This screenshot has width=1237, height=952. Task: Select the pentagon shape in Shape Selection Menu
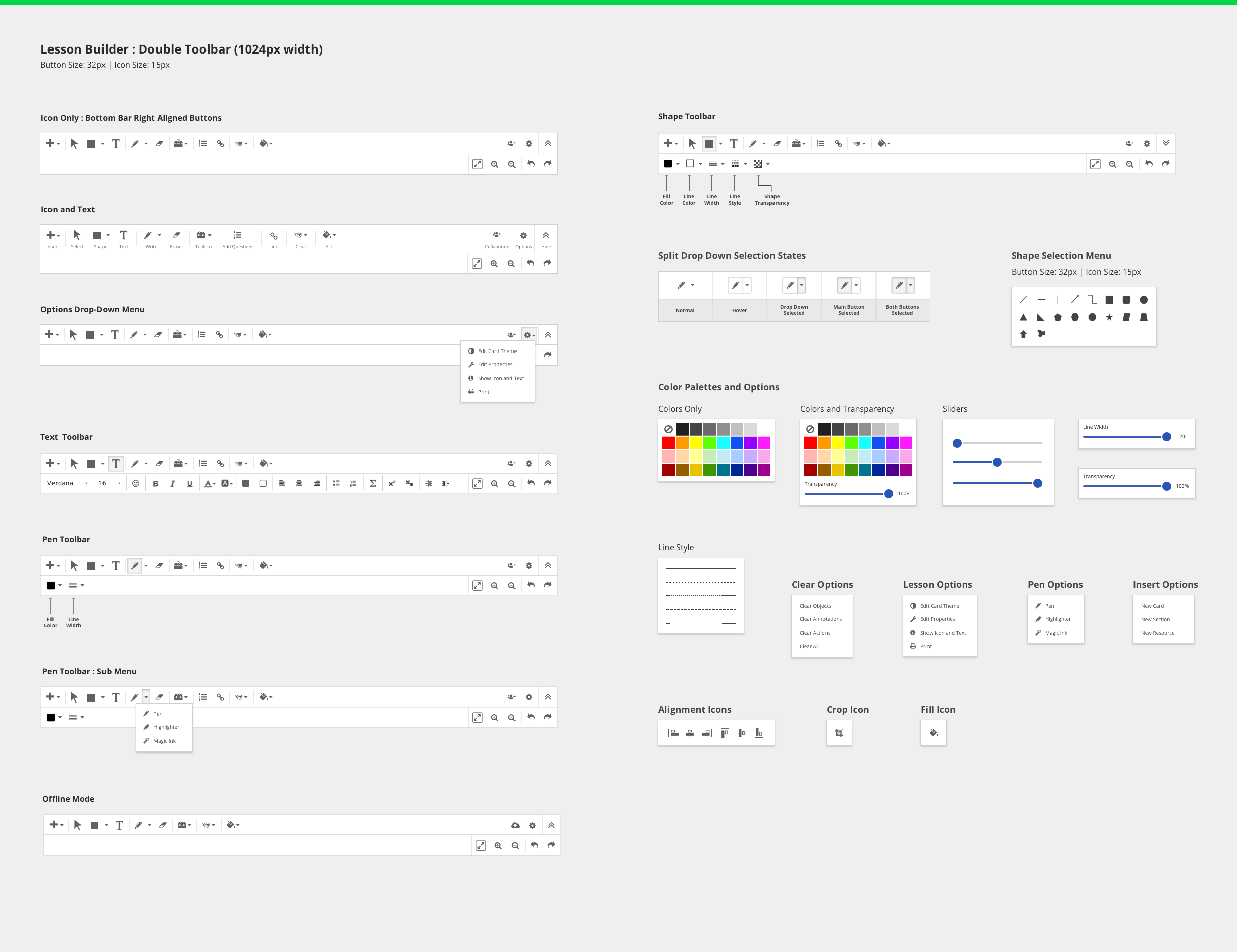1057,317
